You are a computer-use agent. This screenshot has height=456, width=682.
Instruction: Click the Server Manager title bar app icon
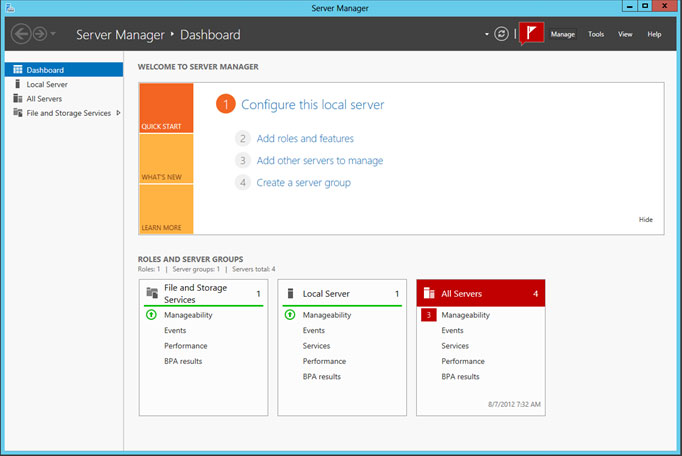[10, 7]
